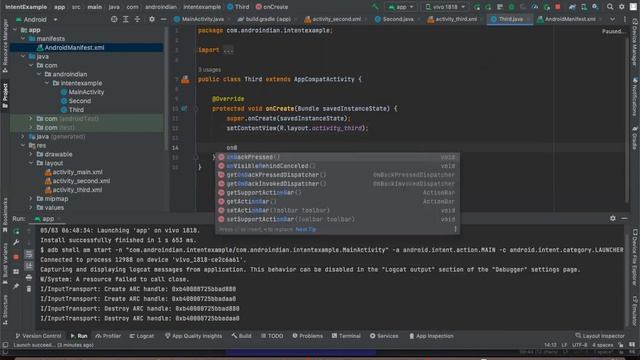This screenshot has width=640, height=360.
Task: Toggle Resource Manager side tab
Action: point(5,46)
